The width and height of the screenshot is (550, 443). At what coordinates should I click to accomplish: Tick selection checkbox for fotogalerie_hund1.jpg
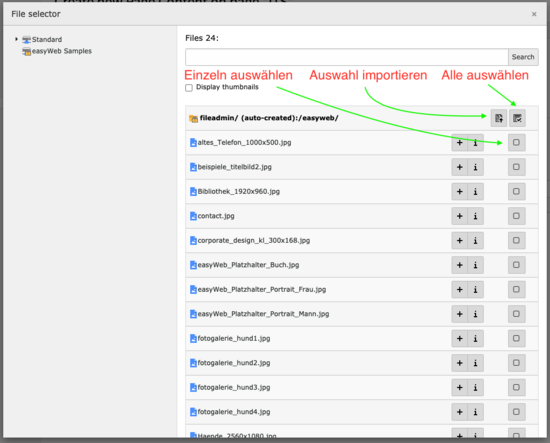pos(517,338)
